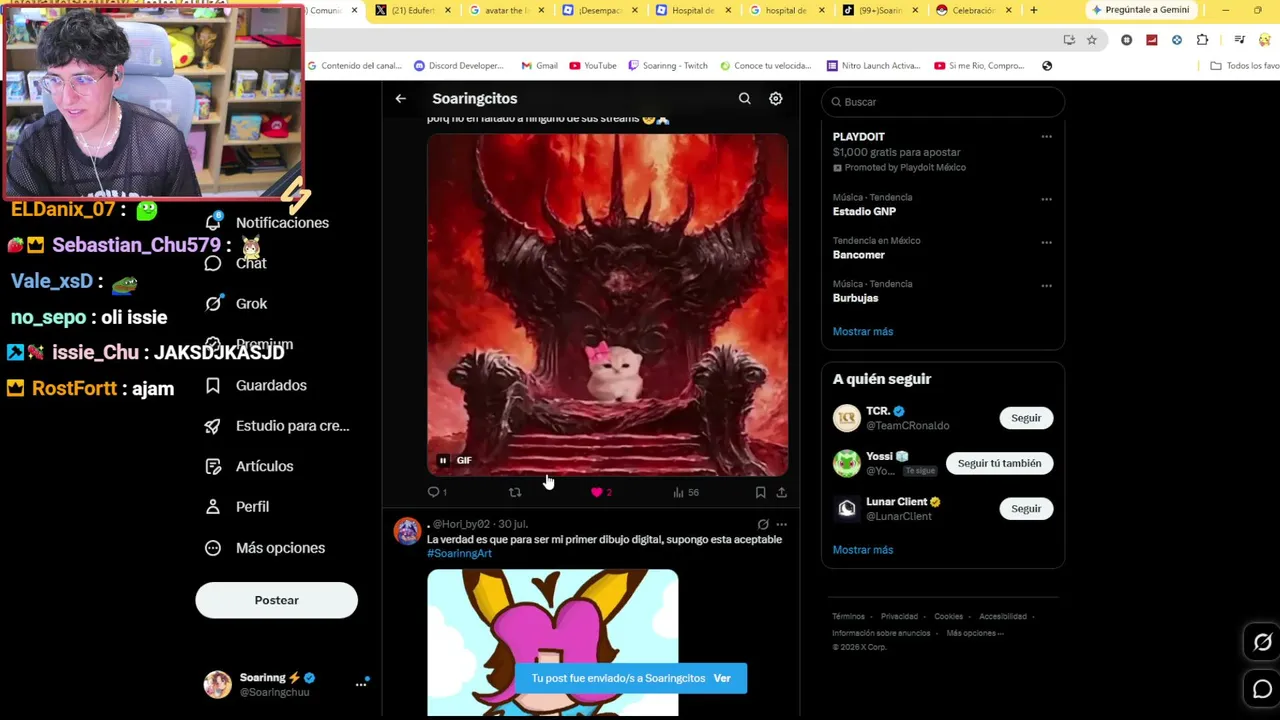
Task: Open Perfil in the sidebar
Action: click(237, 507)
